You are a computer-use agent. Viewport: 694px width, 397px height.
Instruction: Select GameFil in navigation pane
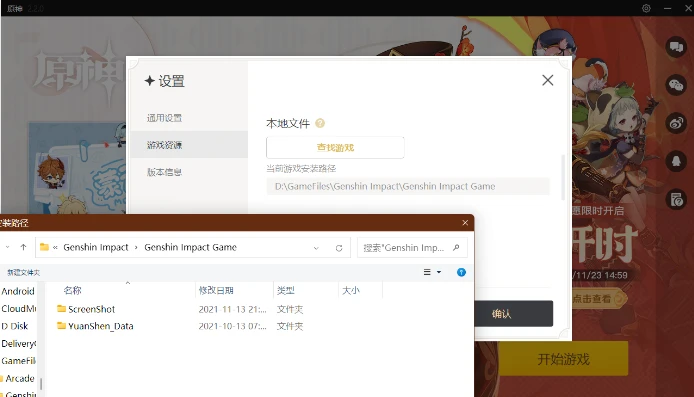tap(19, 361)
